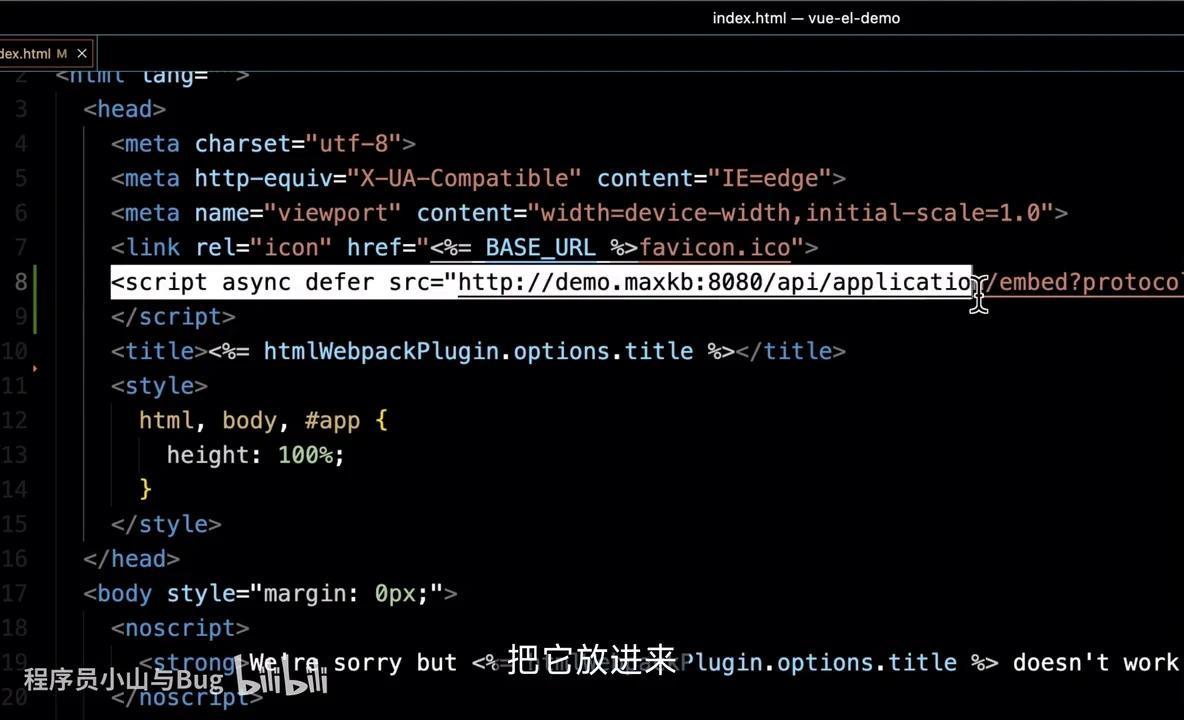This screenshot has width=1184, height=720.
Task: Select the index.html tab marked M
Action: (x=47, y=54)
